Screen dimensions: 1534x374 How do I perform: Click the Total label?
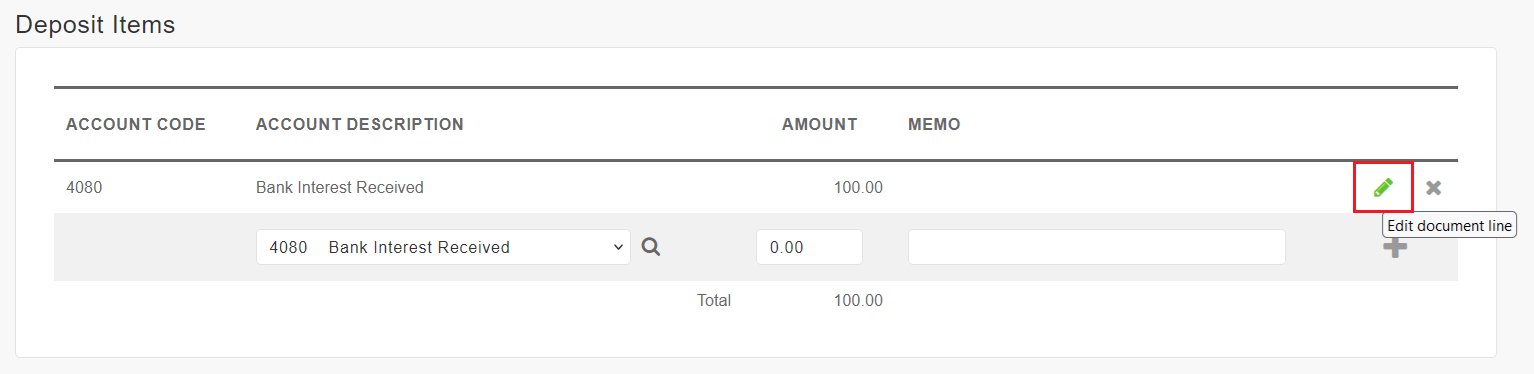pyautogui.click(x=714, y=300)
